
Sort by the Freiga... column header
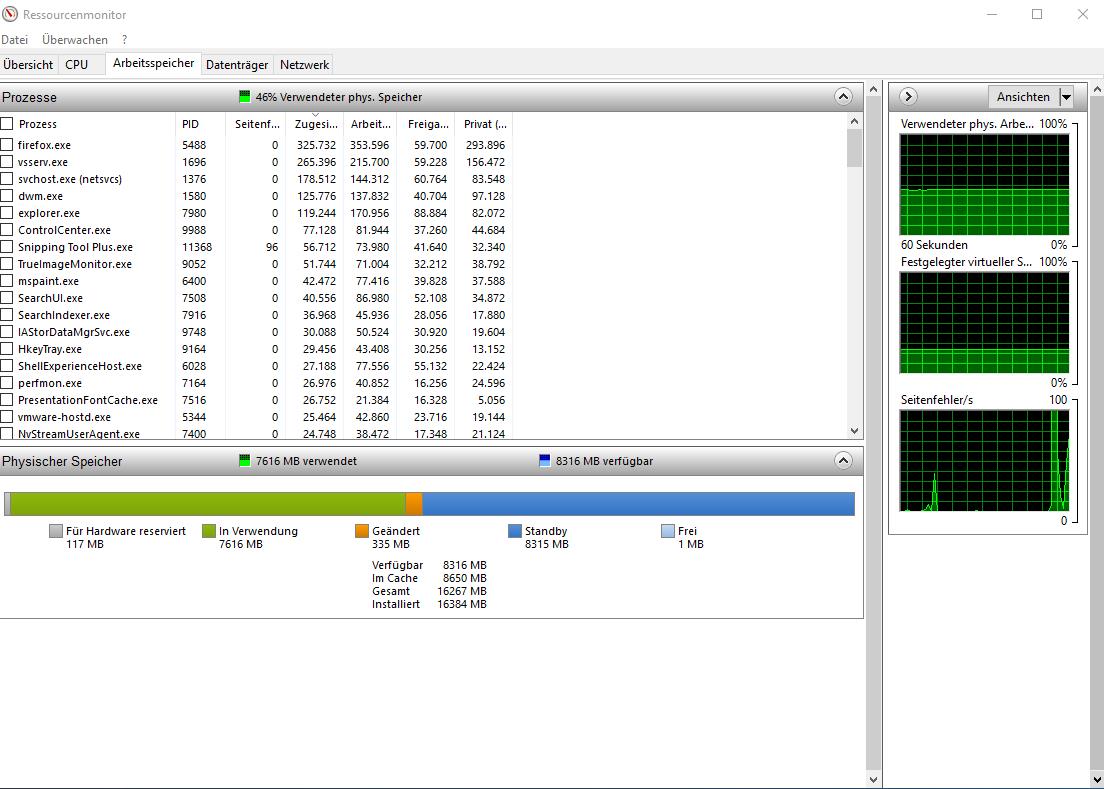click(x=426, y=124)
